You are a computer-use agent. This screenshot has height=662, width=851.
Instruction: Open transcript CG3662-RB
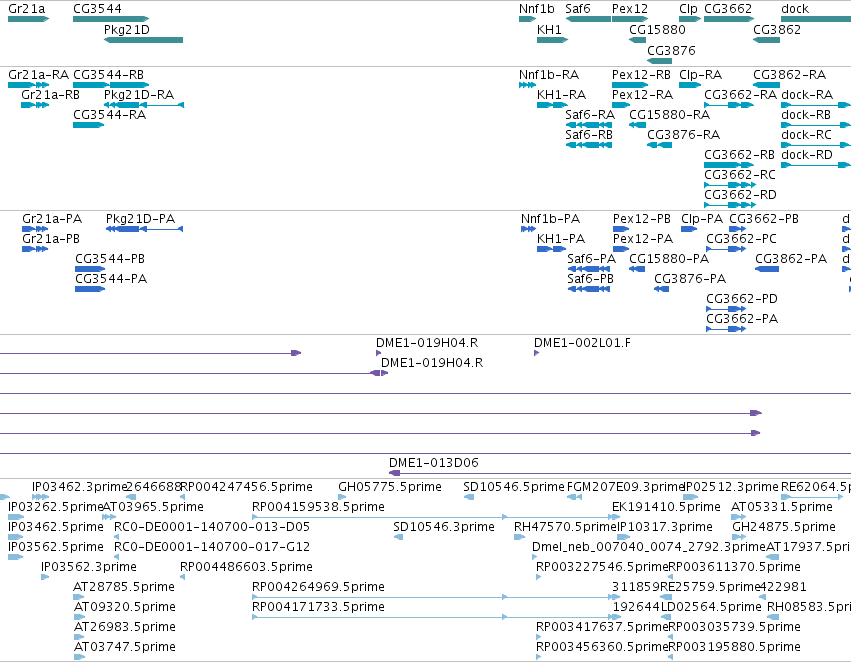click(729, 165)
